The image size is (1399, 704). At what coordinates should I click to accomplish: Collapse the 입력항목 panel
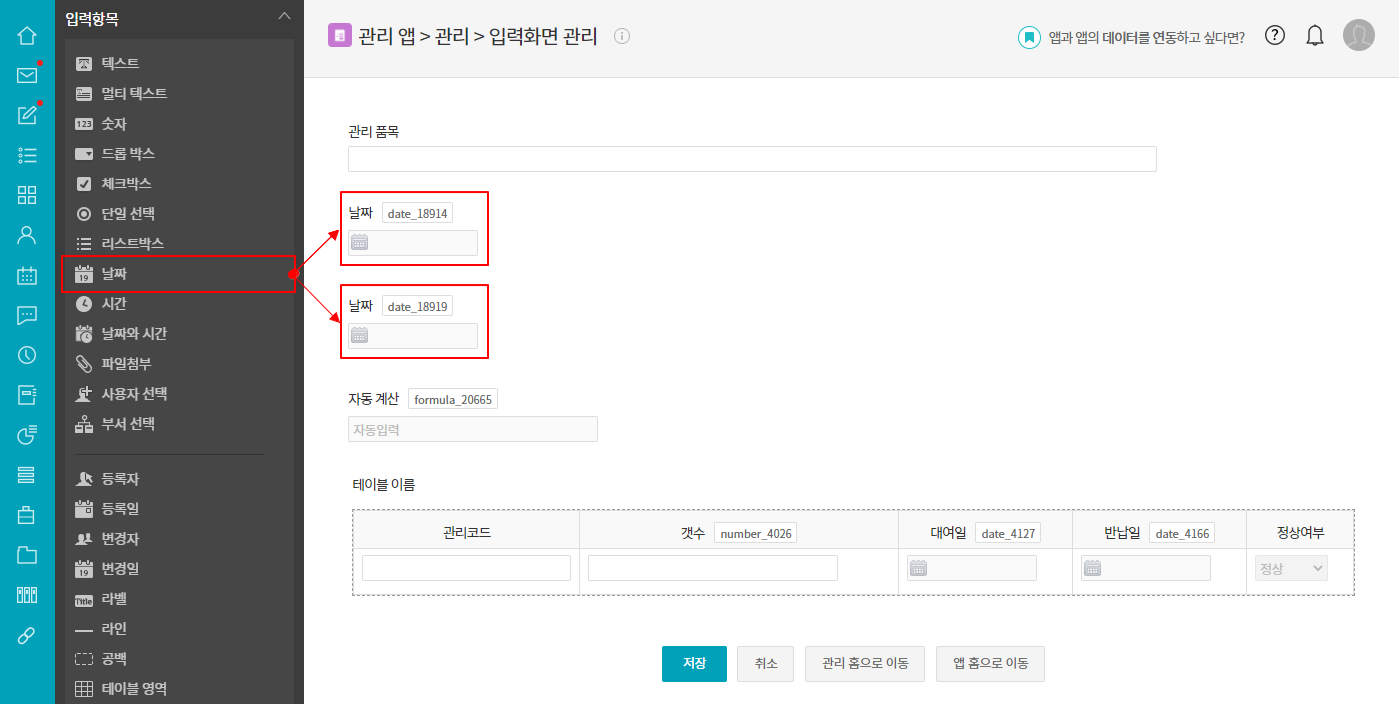(284, 17)
